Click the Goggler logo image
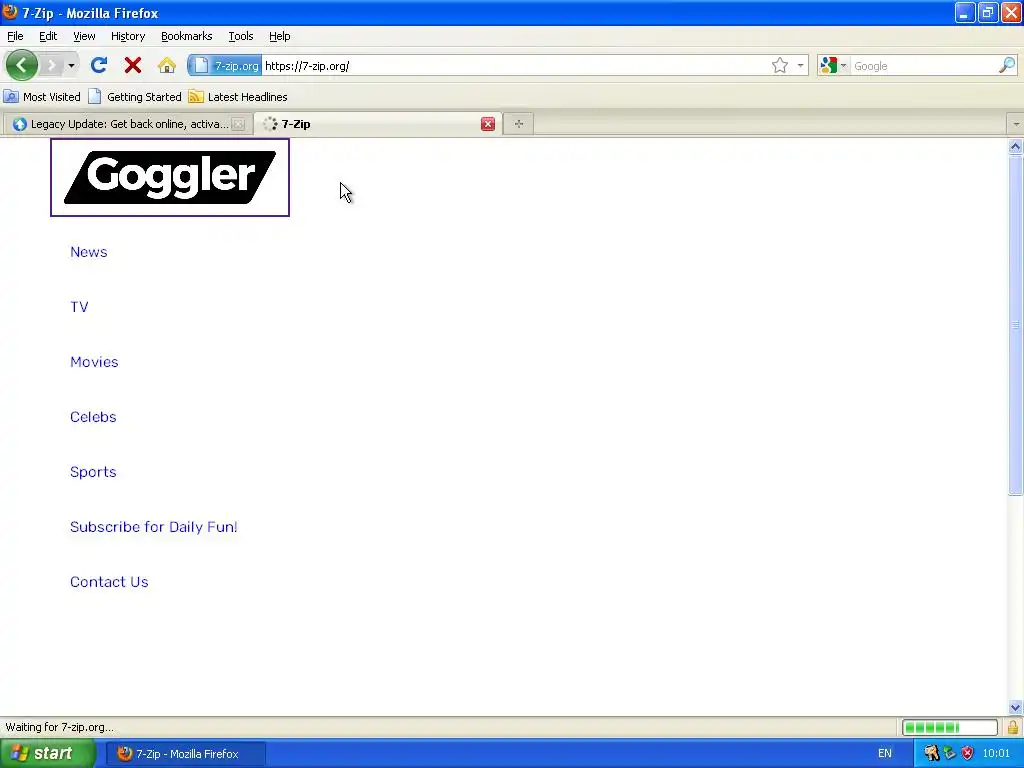The image size is (1024, 768). point(170,177)
